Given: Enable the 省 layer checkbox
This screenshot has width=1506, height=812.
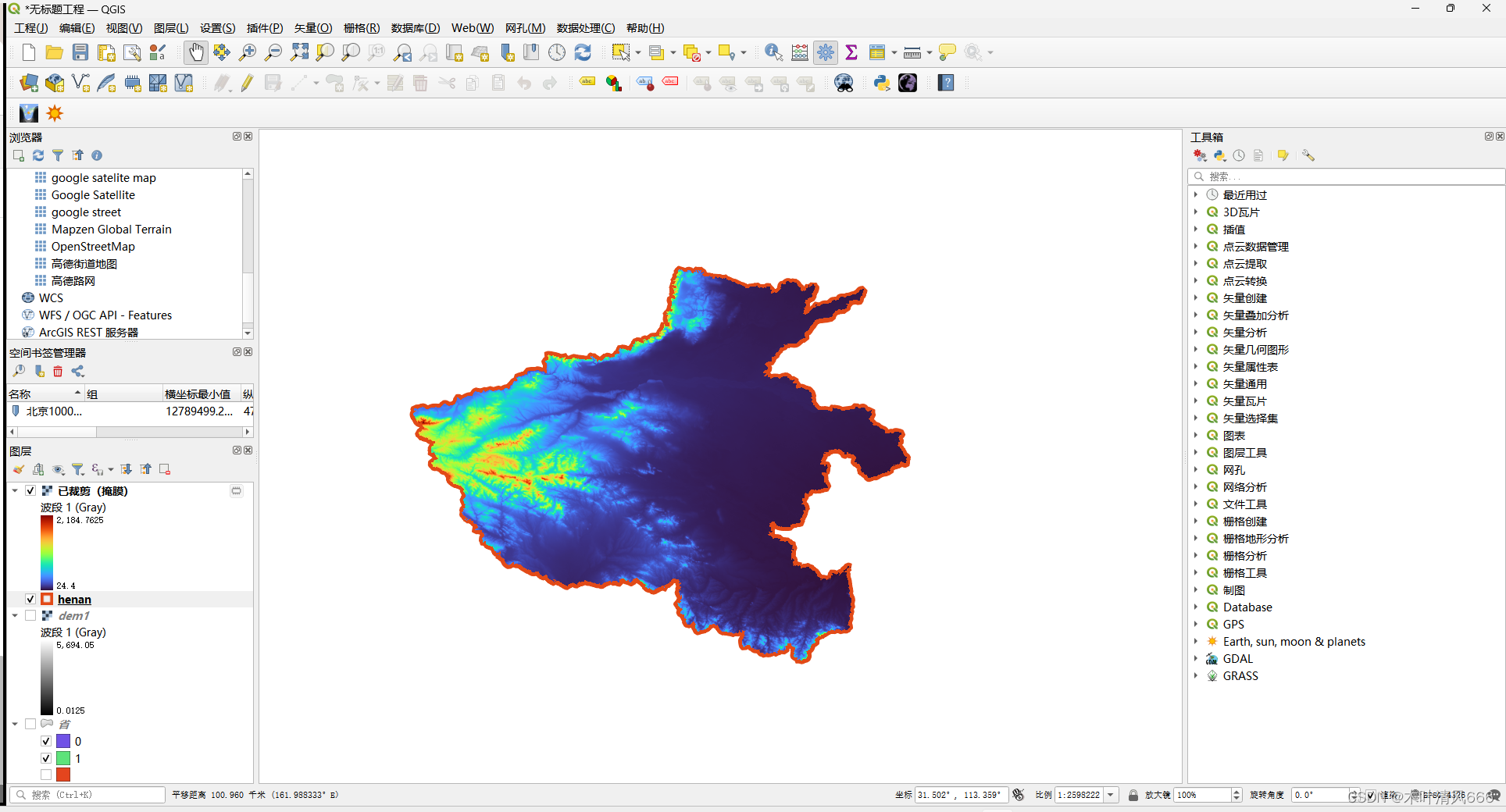Looking at the screenshot, I should click(x=30, y=724).
